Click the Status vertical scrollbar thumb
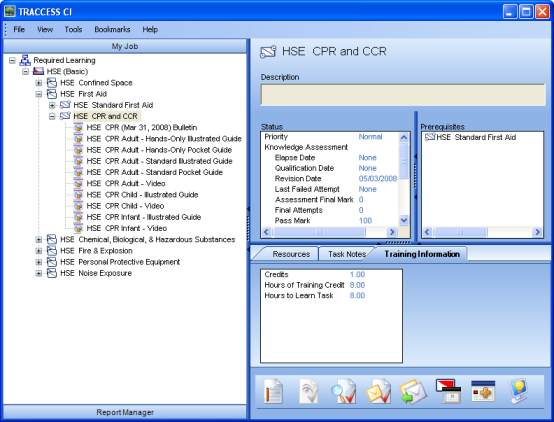 [404, 162]
